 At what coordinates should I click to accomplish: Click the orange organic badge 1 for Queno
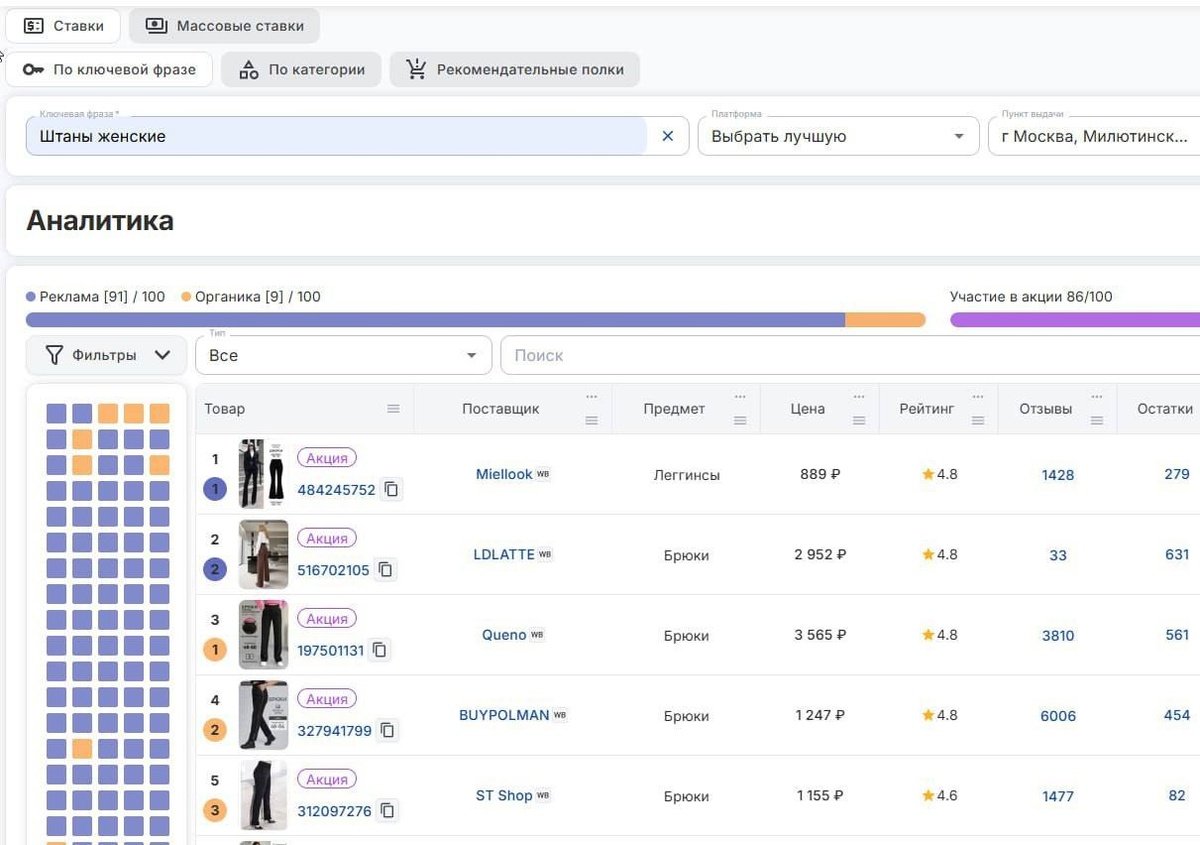tap(215, 650)
